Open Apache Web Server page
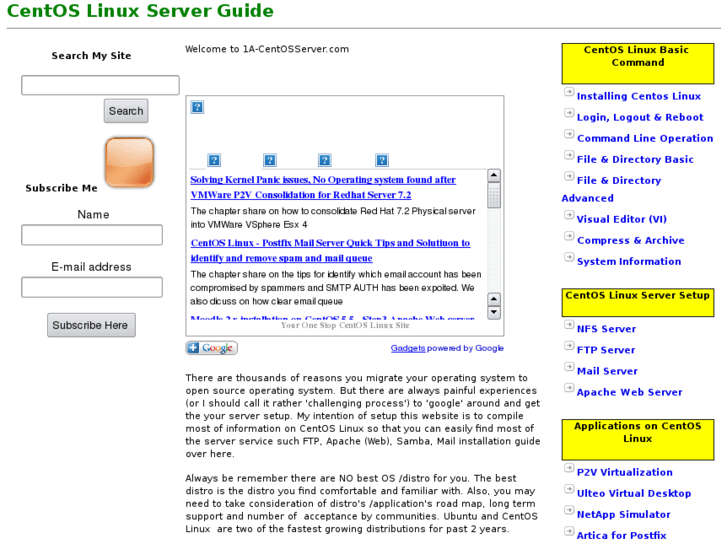 click(x=629, y=392)
